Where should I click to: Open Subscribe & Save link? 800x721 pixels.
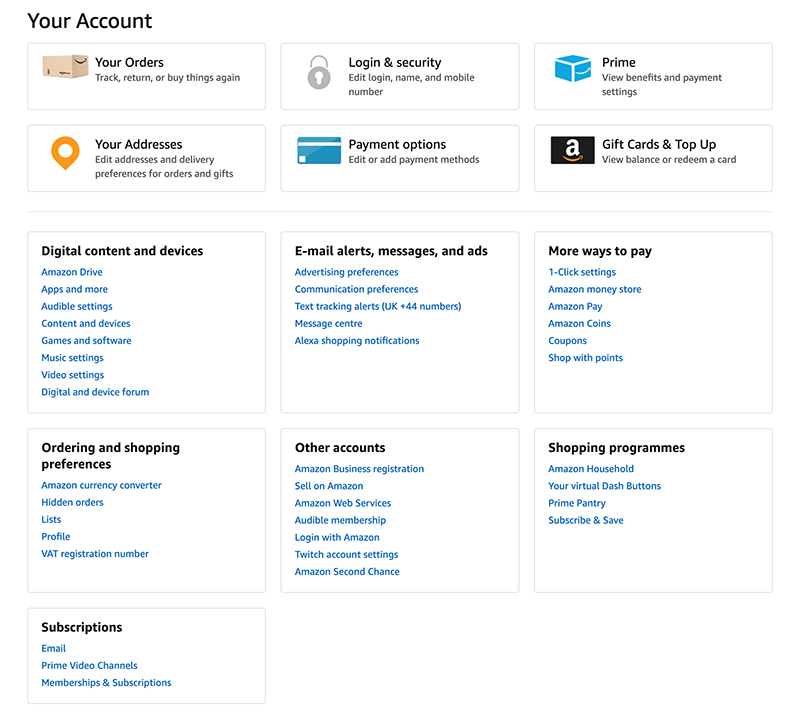coord(586,520)
